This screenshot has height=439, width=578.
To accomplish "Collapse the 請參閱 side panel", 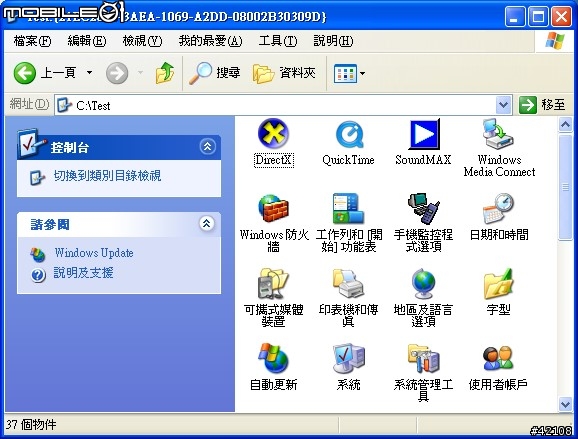I will pyautogui.click(x=207, y=223).
